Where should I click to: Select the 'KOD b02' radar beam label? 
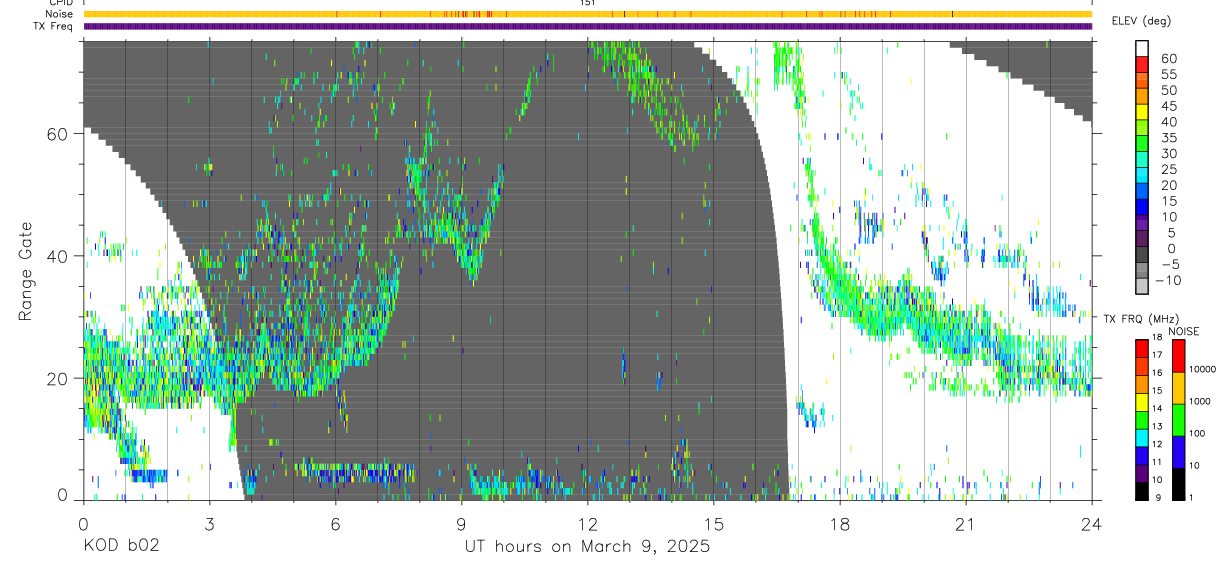(121, 547)
